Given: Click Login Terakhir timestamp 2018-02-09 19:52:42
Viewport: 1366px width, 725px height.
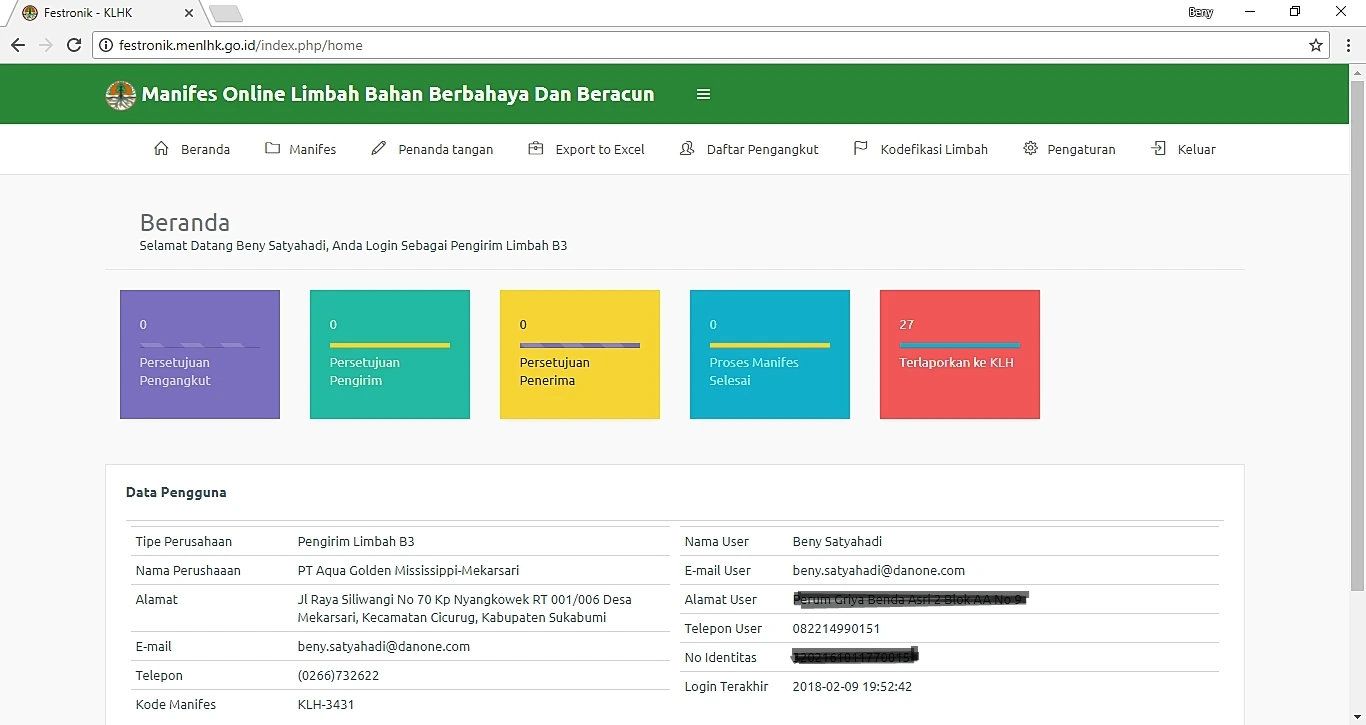Looking at the screenshot, I should [x=852, y=686].
